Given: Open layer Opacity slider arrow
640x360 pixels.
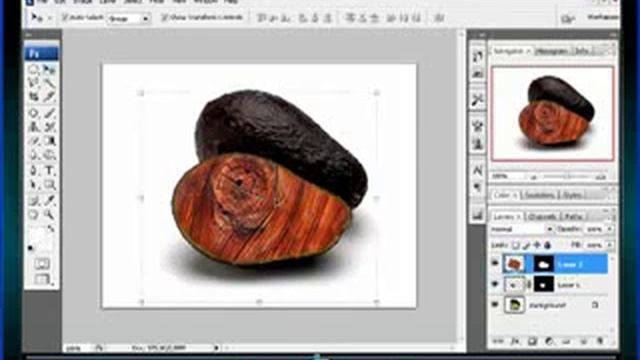Looking at the screenshot, I should (609, 230).
